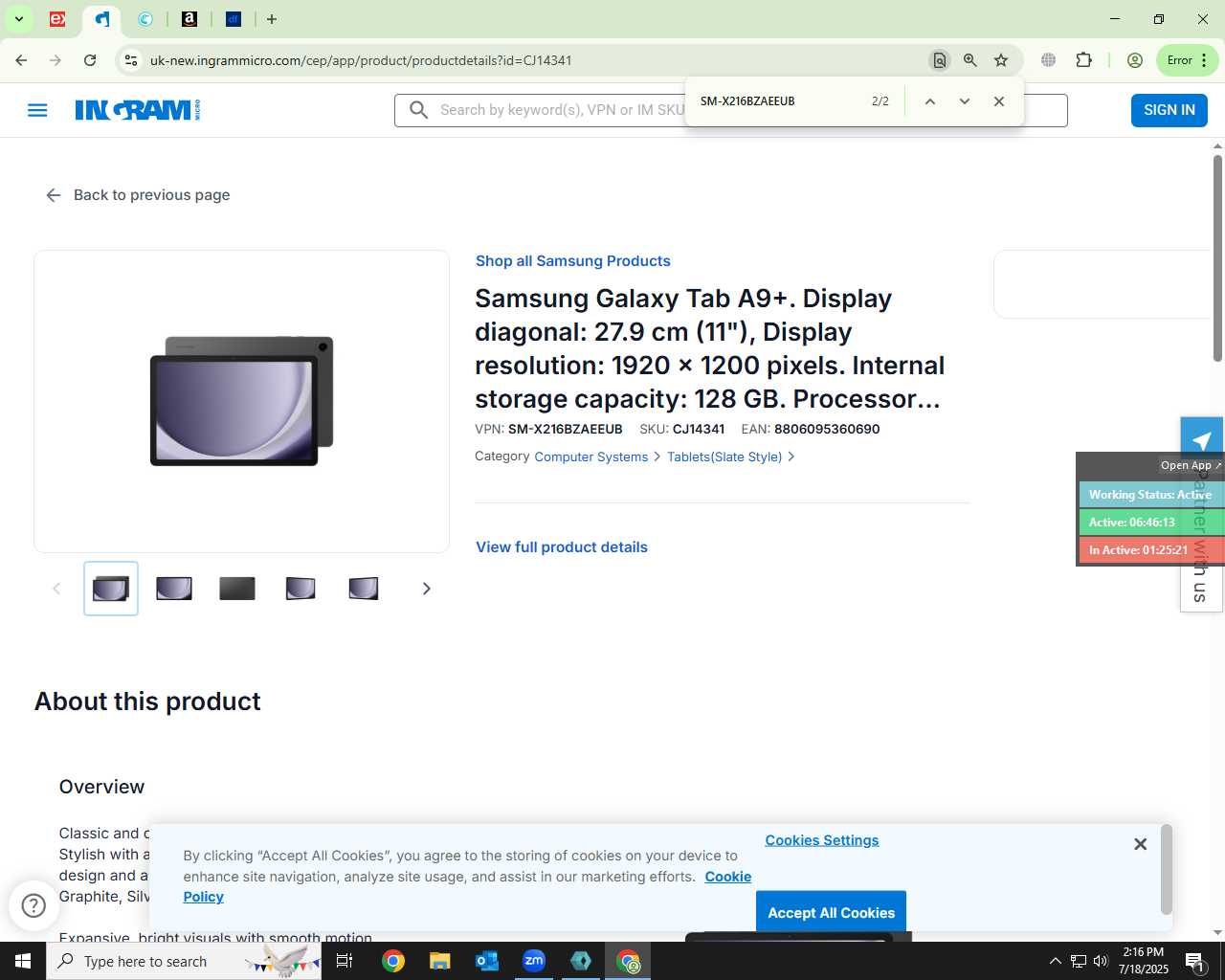The image size is (1225, 980).
Task: Click browser forward arrow
Action: 56,60
